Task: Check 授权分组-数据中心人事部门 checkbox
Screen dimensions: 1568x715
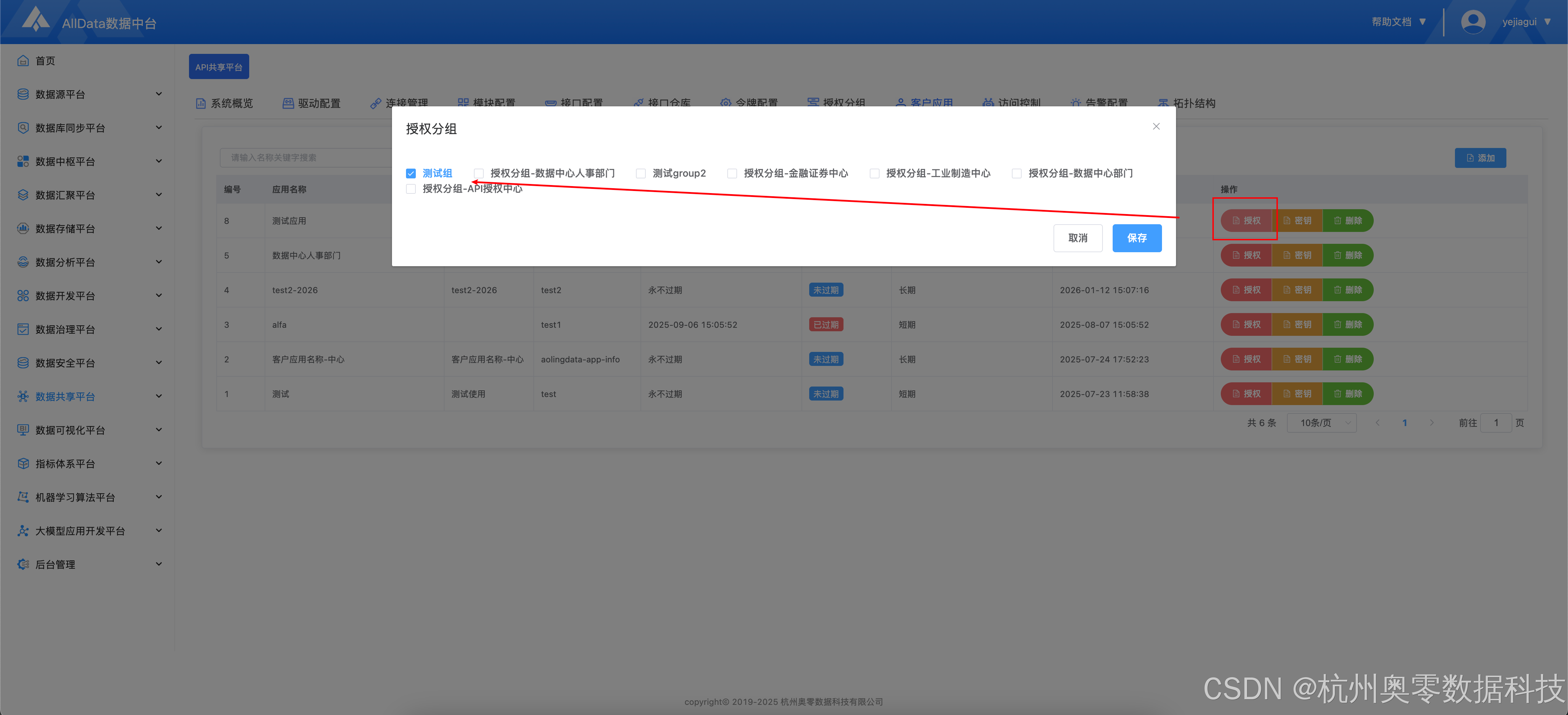Action: point(479,174)
